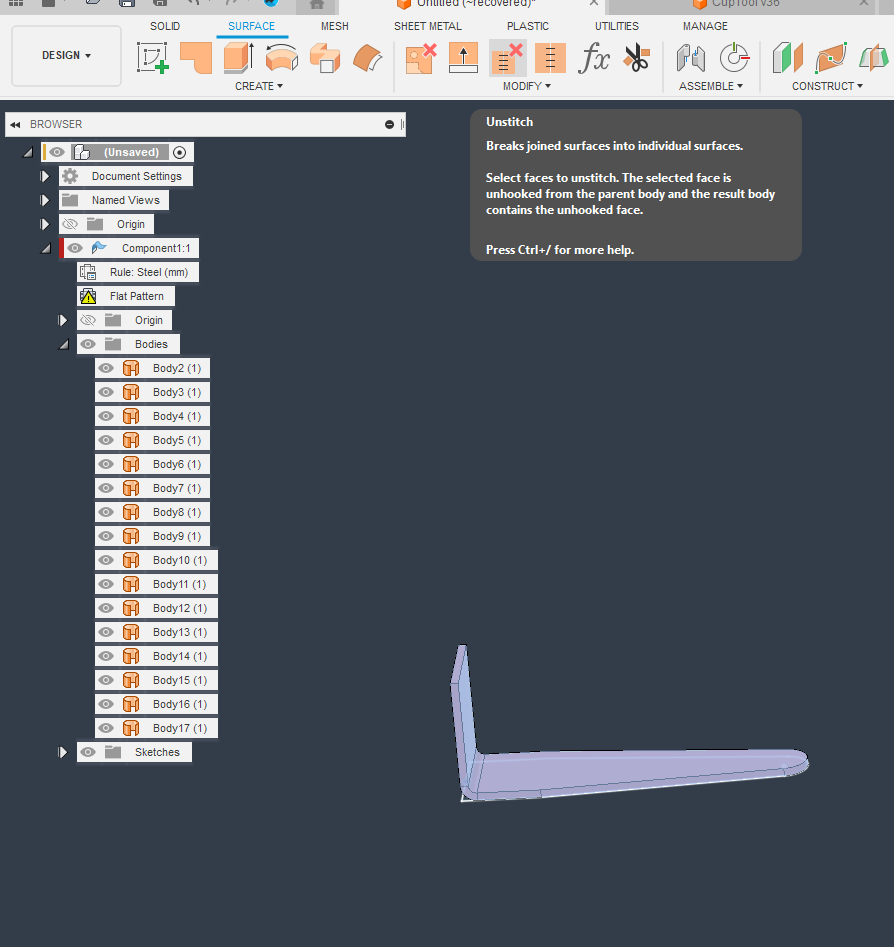Screen dimensions: 894x947
Task: Open the MODIFY panel dropdown
Action: (526, 86)
